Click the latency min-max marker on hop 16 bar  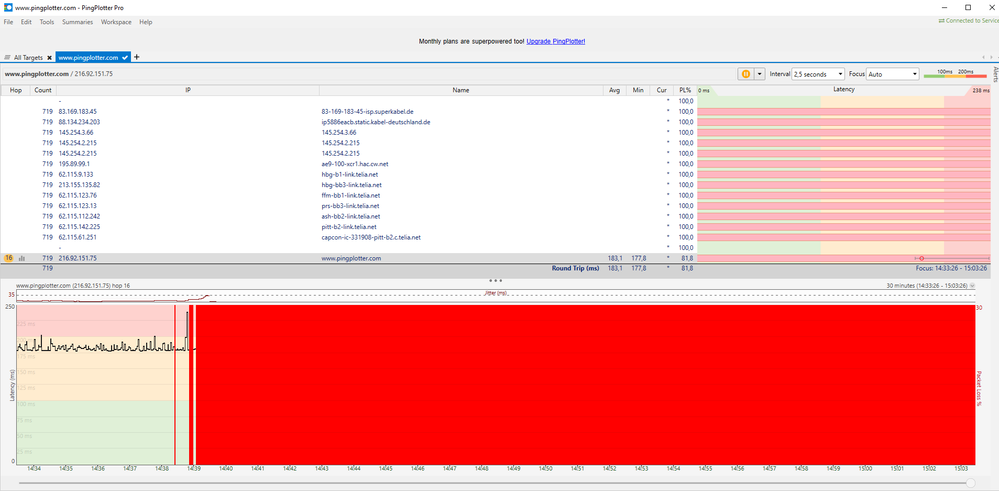pyautogui.click(x=922, y=259)
